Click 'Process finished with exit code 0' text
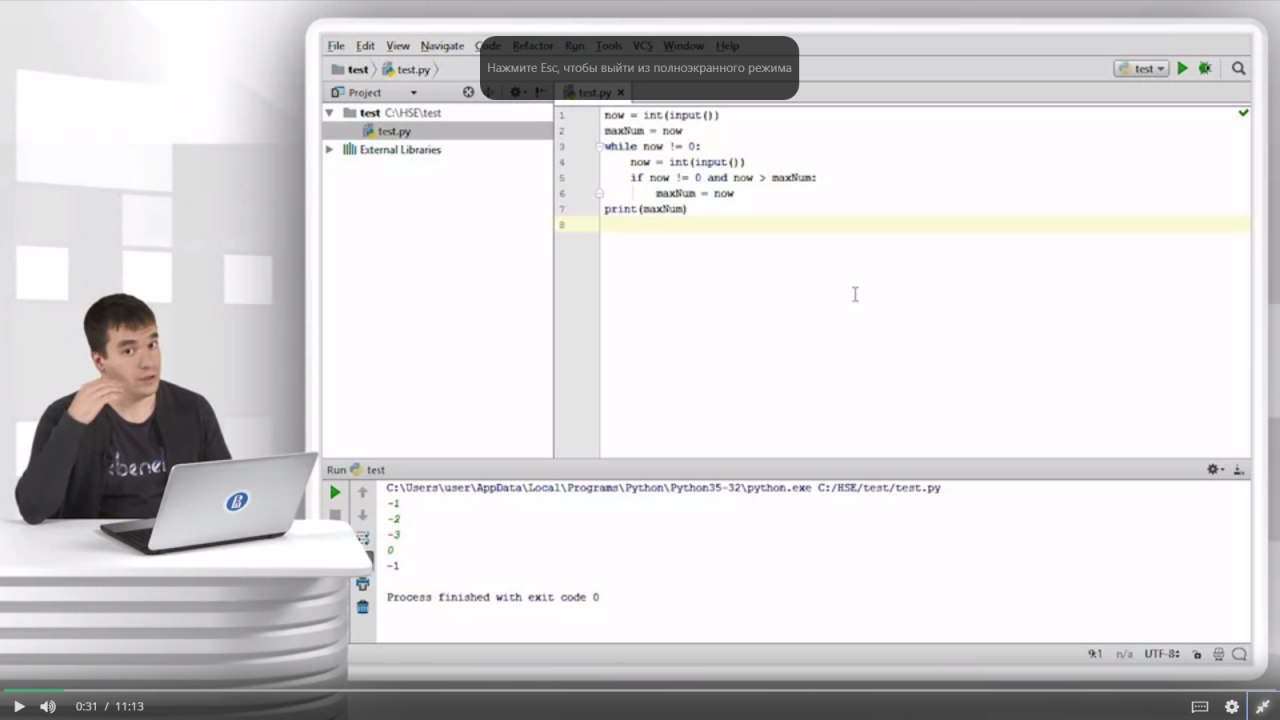1280x720 pixels. click(x=493, y=597)
